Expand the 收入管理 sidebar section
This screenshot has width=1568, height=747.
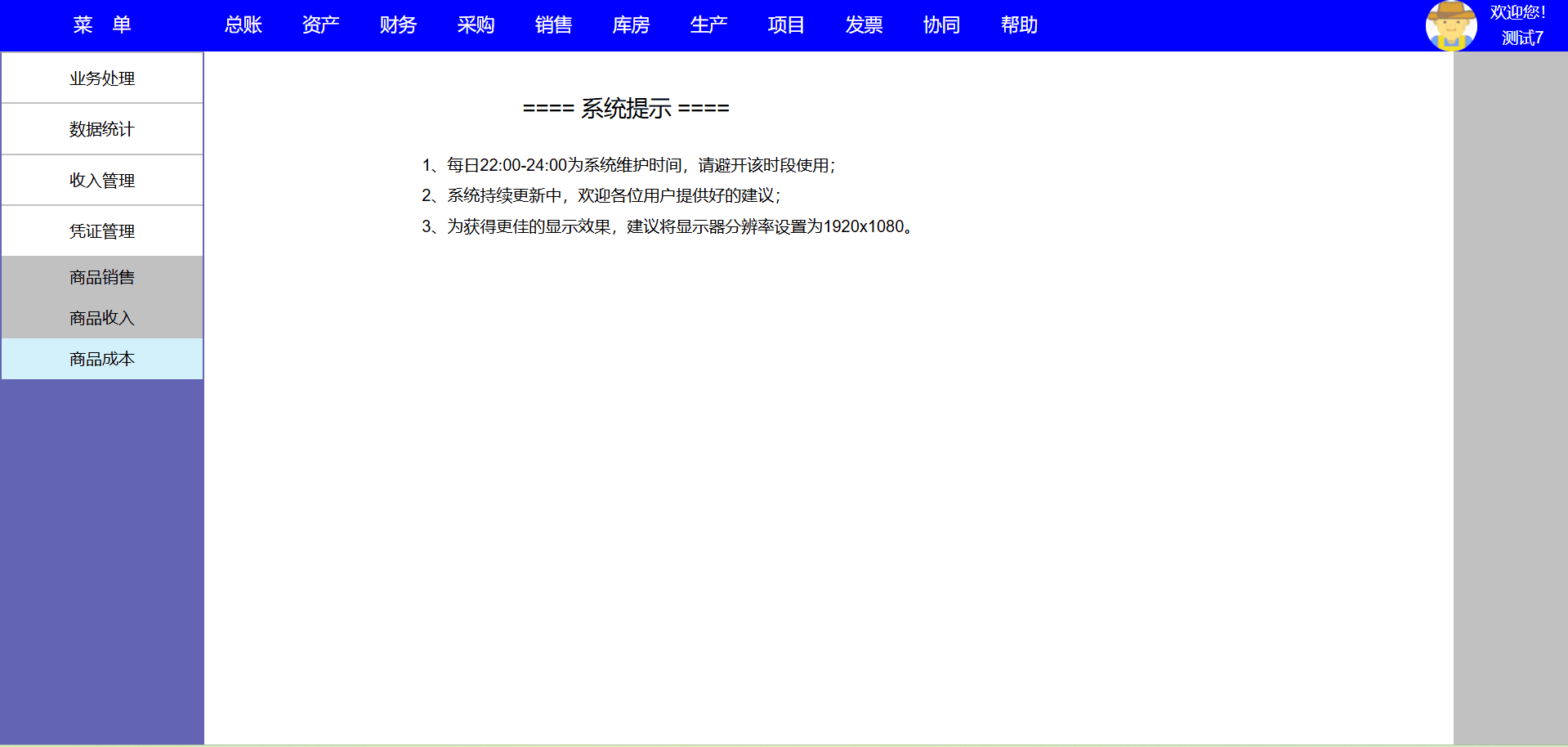tap(102, 181)
